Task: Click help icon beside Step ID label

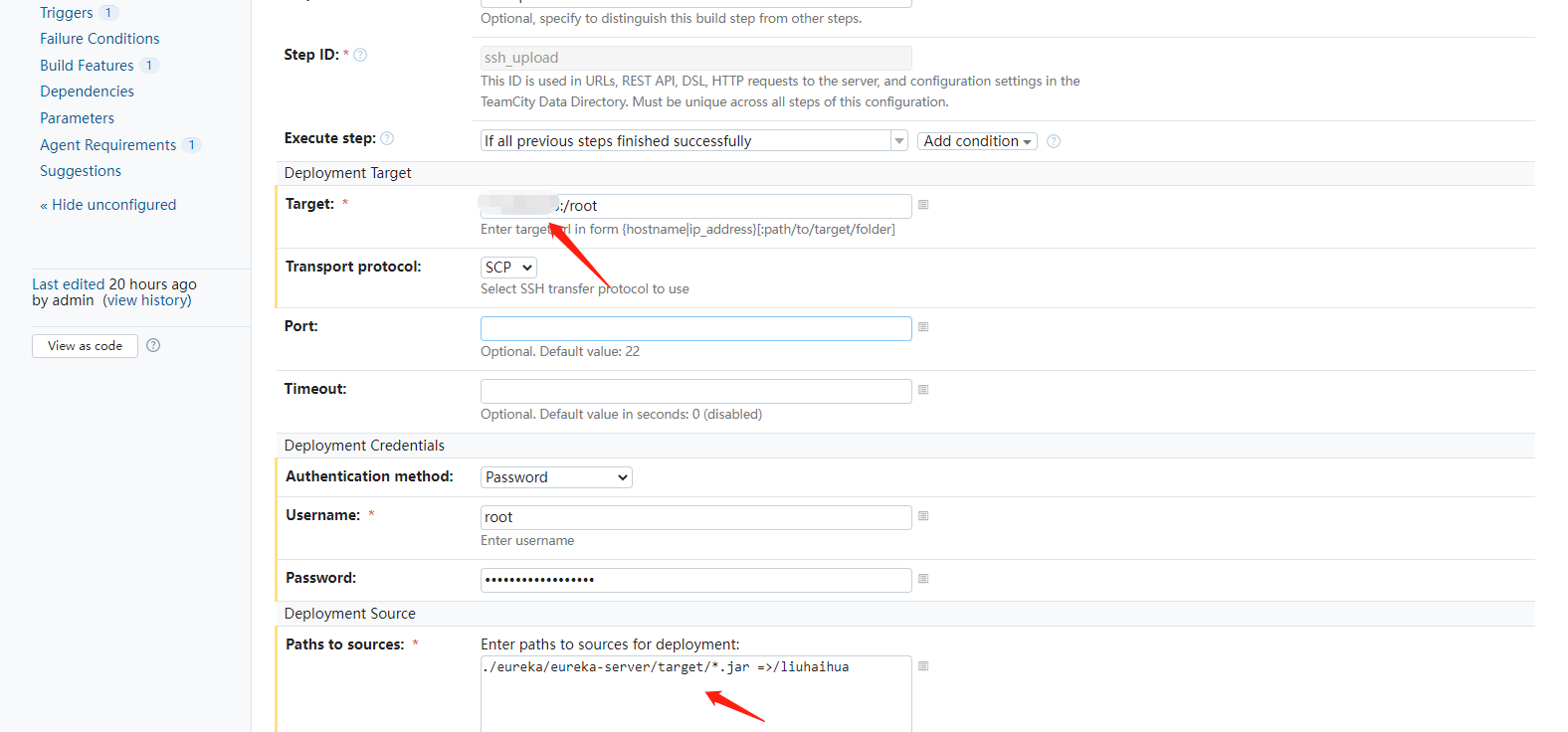Action: tap(360, 55)
